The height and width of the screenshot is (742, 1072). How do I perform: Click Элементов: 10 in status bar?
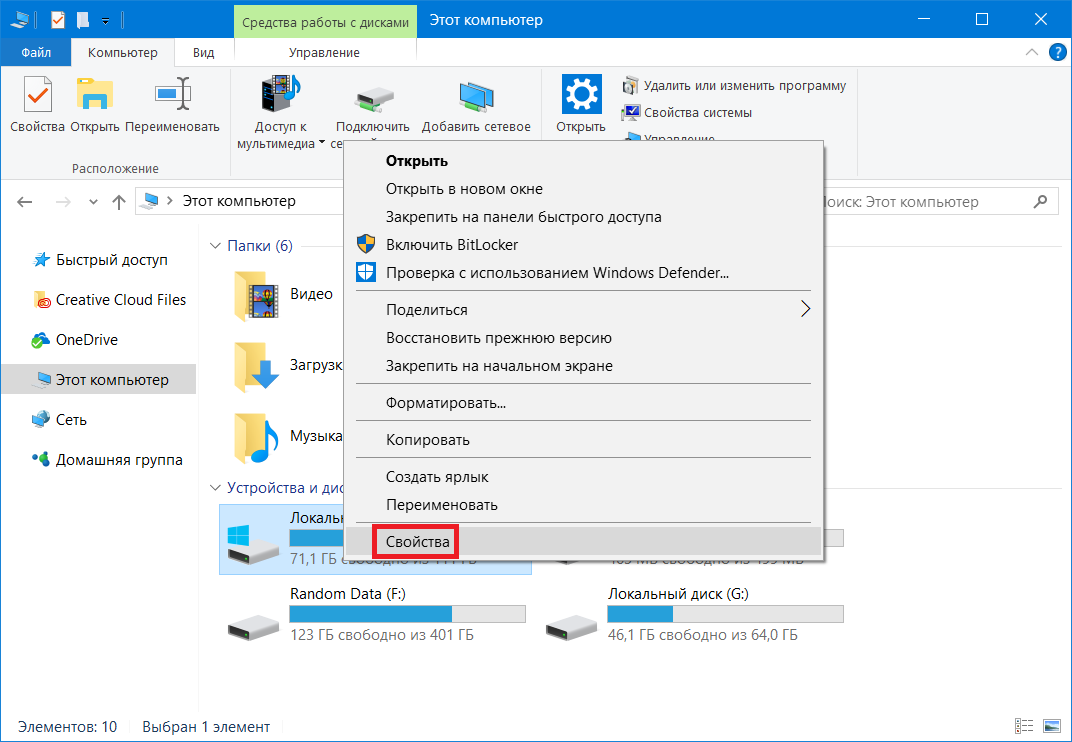68,726
